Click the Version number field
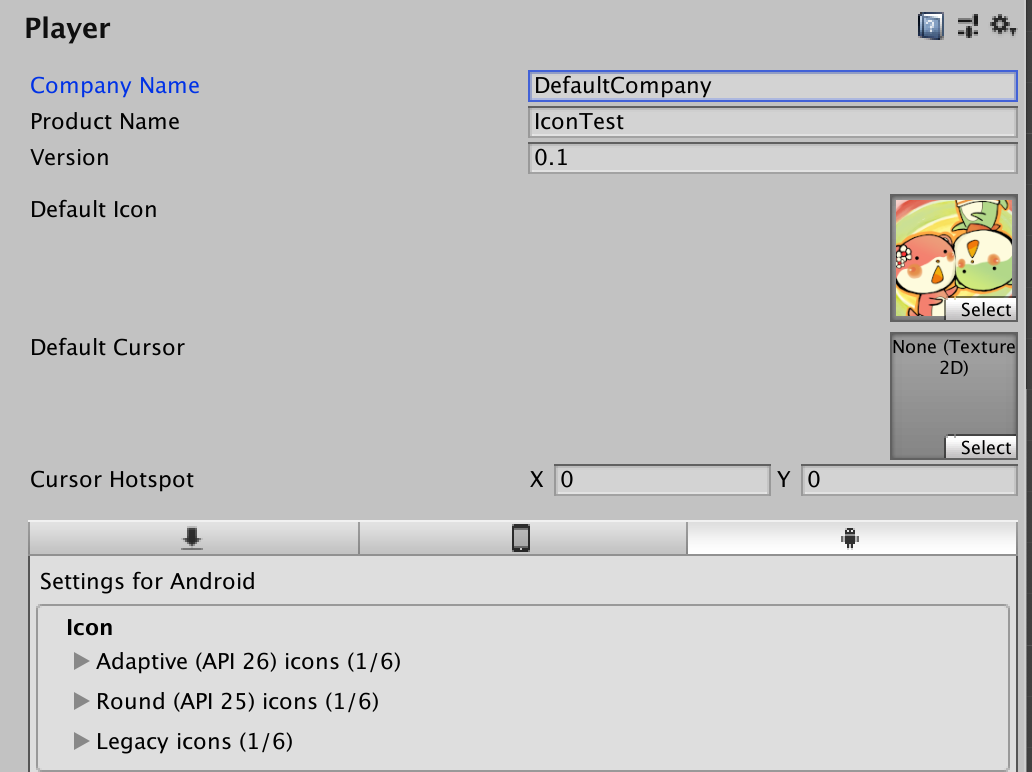The width and height of the screenshot is (1032, 772). 770,157
